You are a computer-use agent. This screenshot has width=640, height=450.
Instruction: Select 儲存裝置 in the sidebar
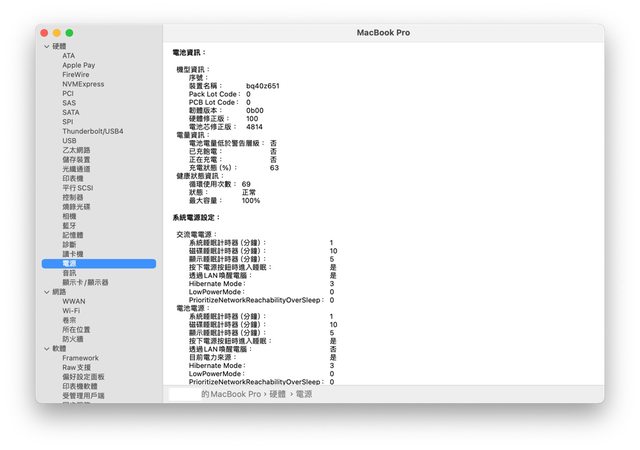click(x=76, y=160)
